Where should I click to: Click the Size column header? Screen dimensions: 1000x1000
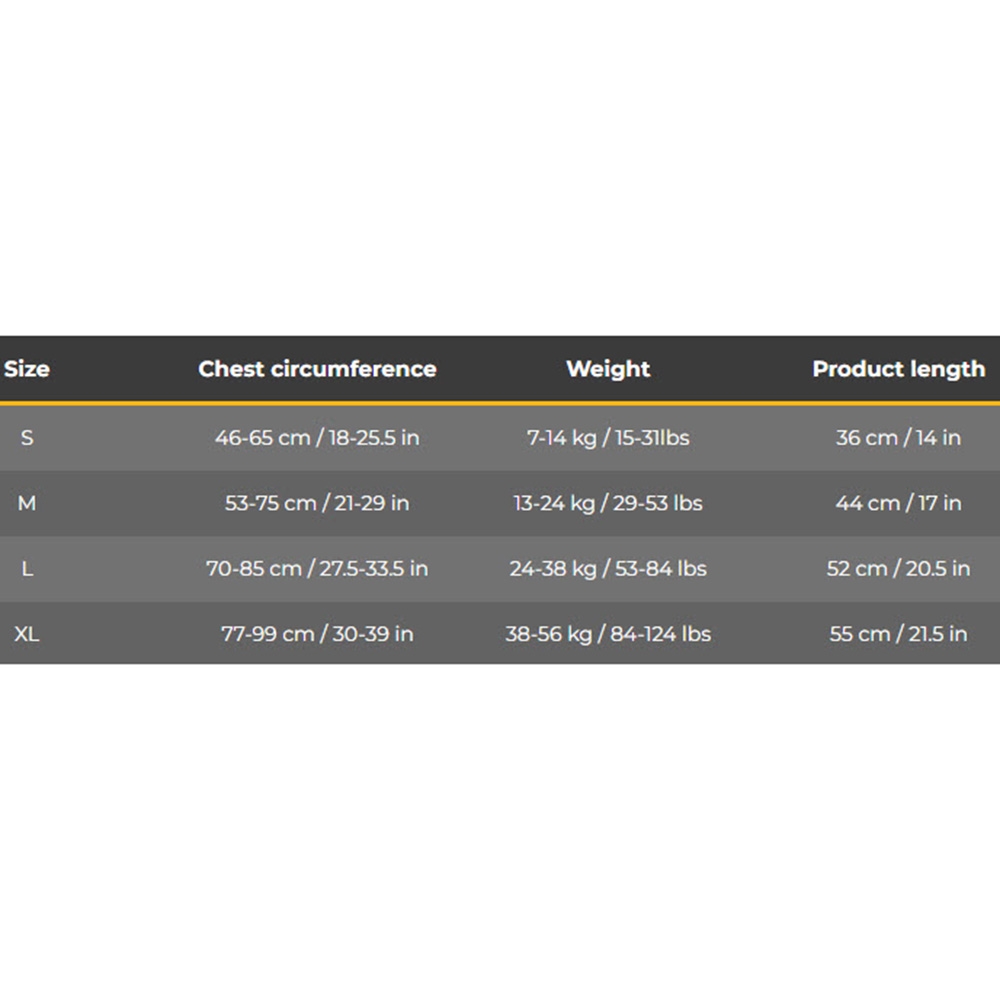[x=27, y=369]
